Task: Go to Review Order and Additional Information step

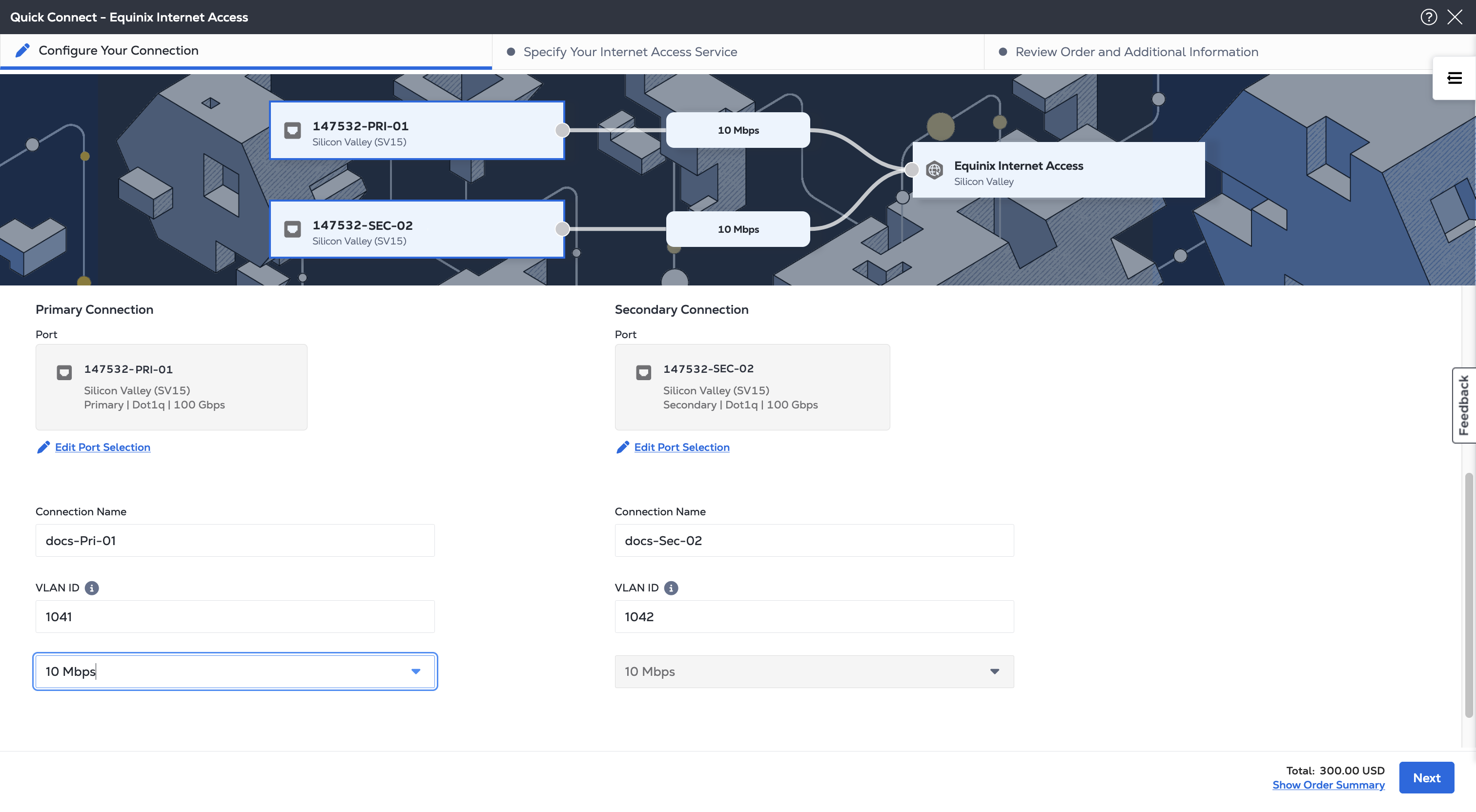Action: (x=1136, y=52)
